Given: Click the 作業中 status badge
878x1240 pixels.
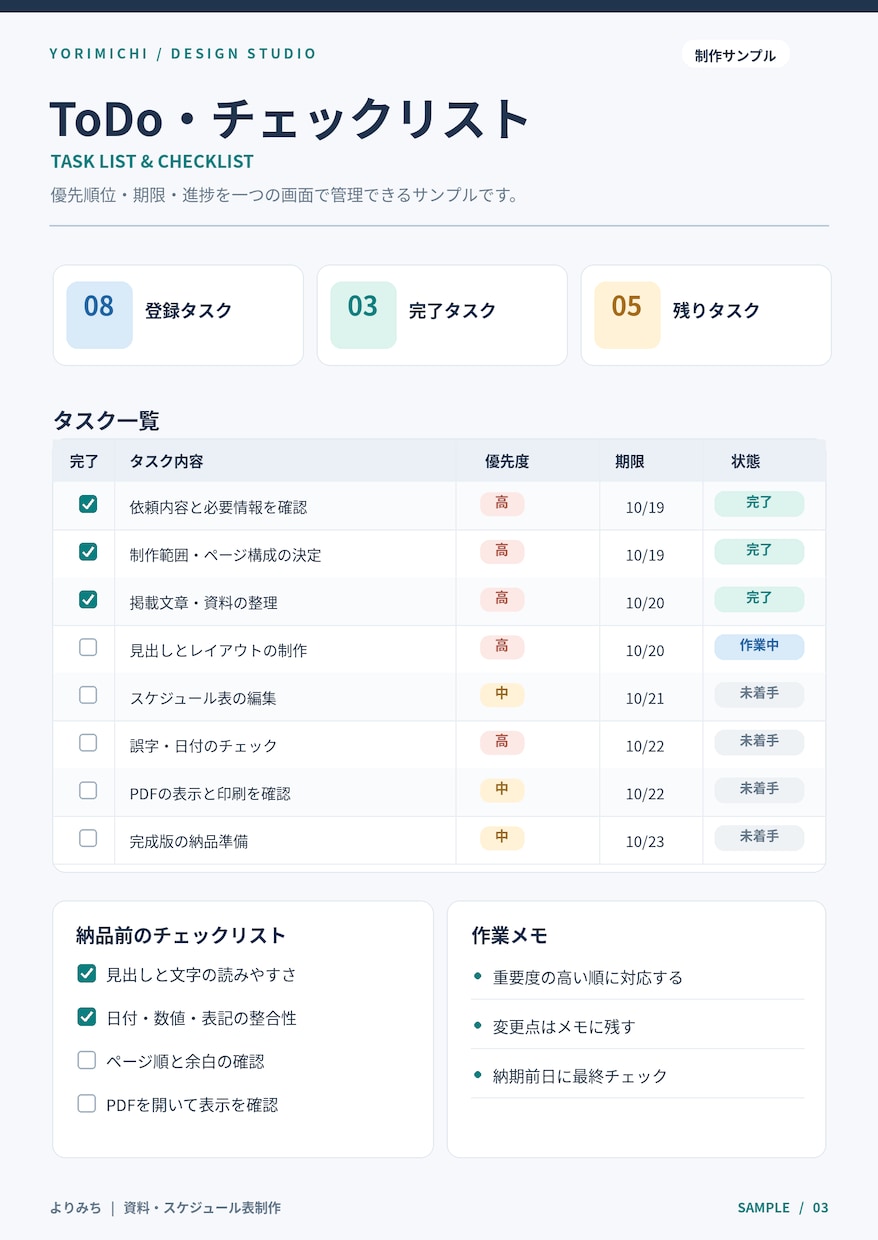Looking at the screenshot, I should (759, 646).
